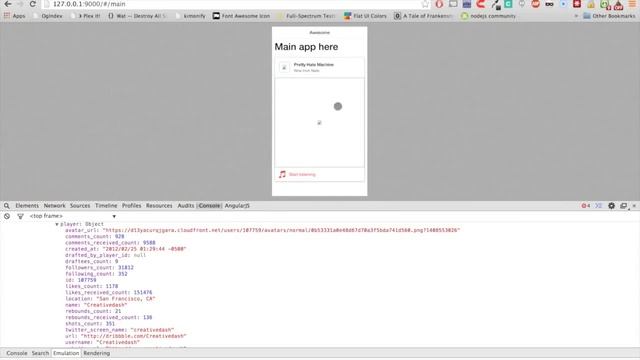Switch to the Elements tab in DevTools
Image resolution: width=640 pixels, height=360 pixels.
pyautogui.click(x=27, y=206)
